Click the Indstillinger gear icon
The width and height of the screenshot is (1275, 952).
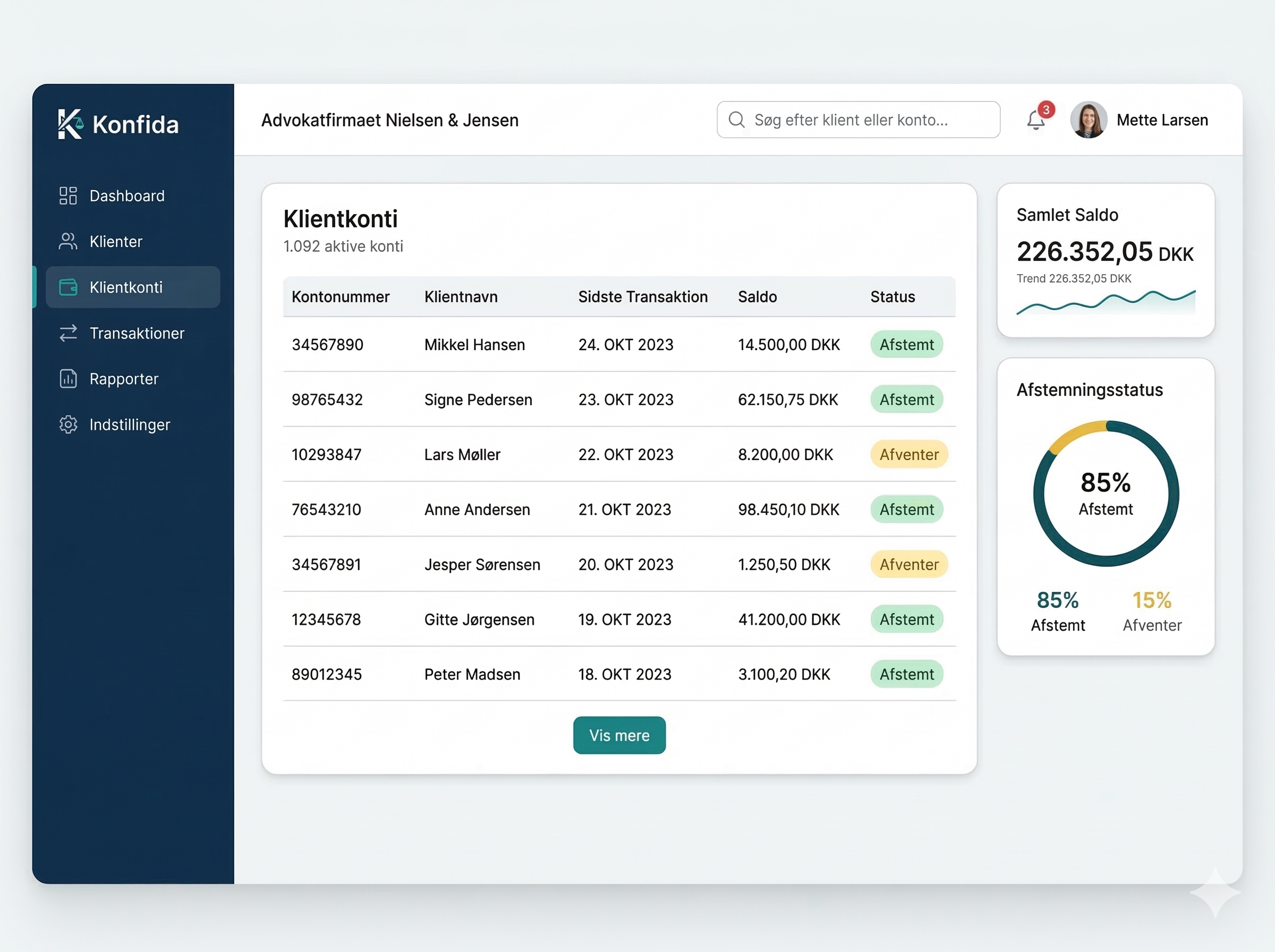[x=68, y=424]
